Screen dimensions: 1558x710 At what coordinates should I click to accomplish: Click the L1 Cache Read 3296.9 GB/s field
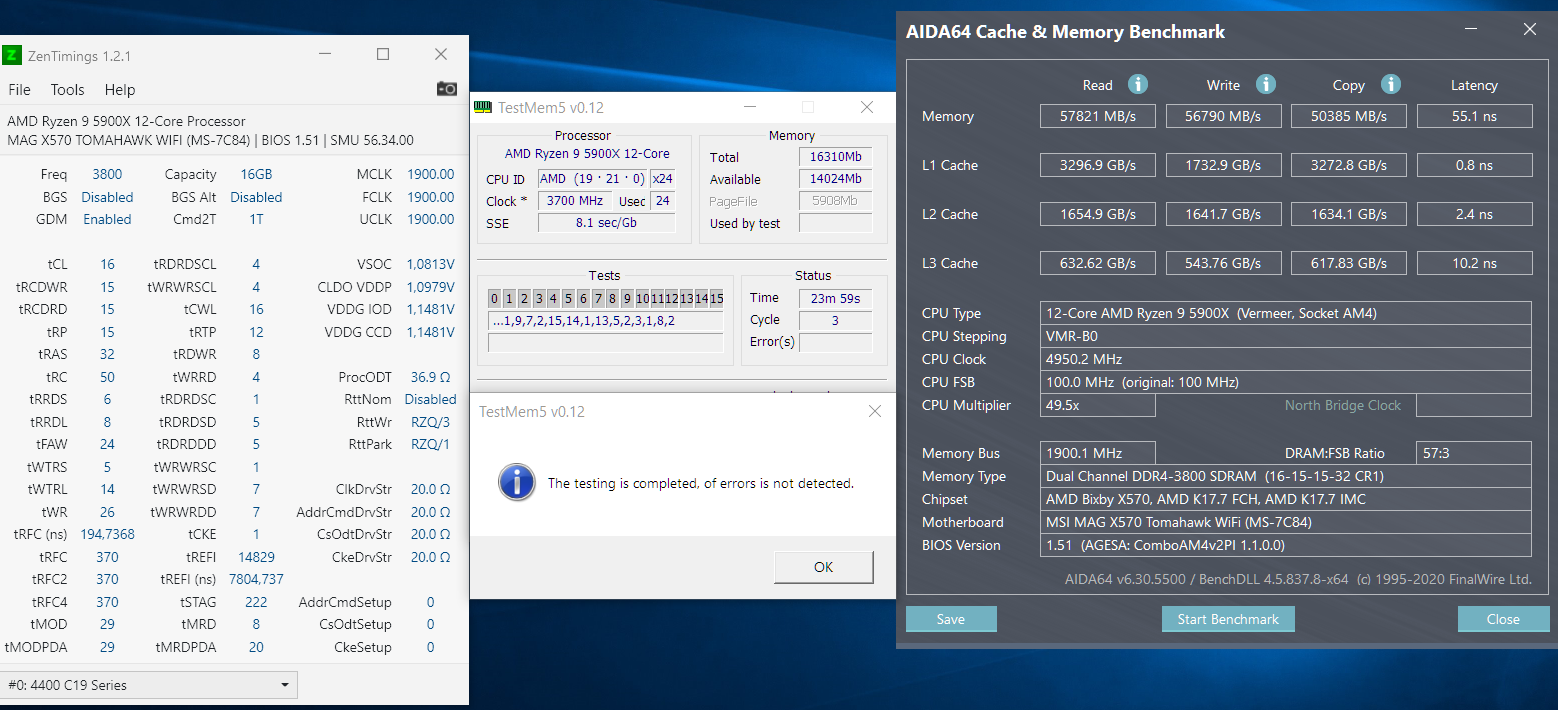pos(1097,165)
